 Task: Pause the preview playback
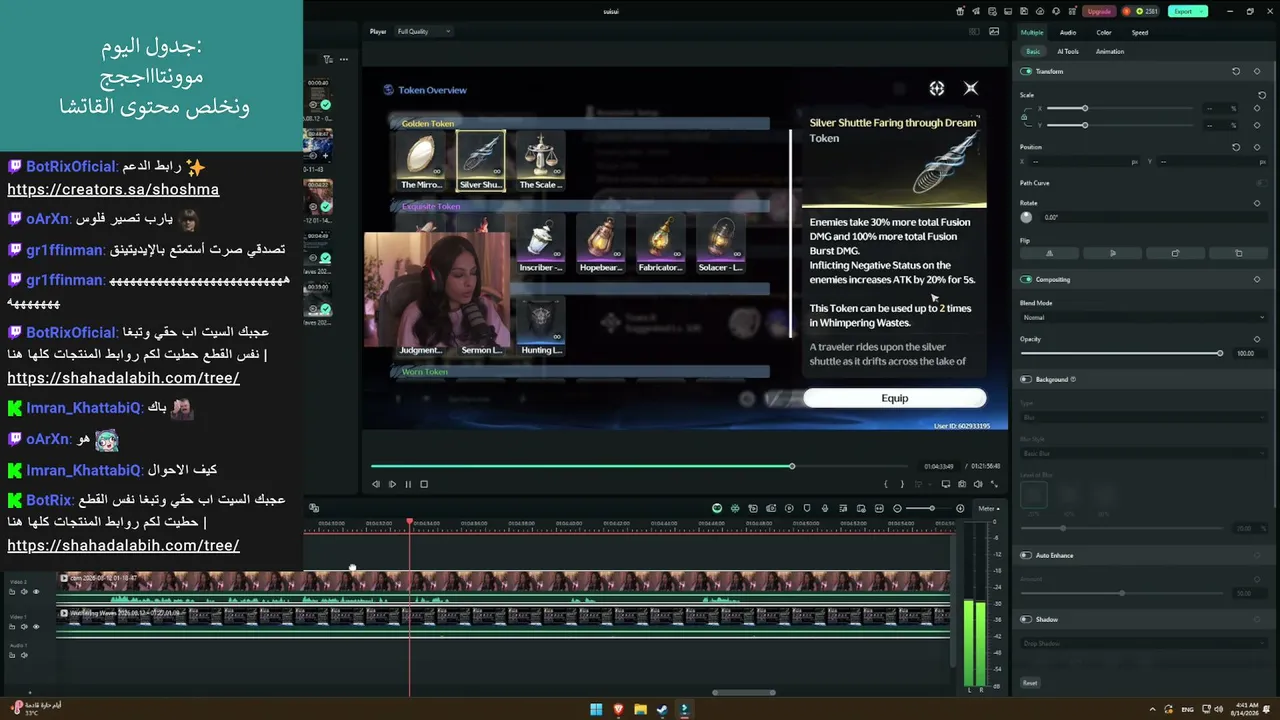[x=408, y=484]
